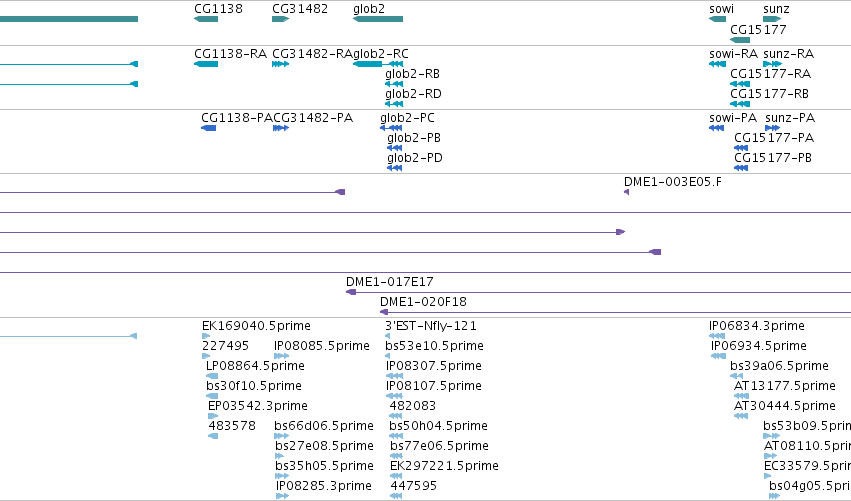This screenshot has width=851, height=501.
Task: Select the CG15177 gene label
Action: coord(758,29)
